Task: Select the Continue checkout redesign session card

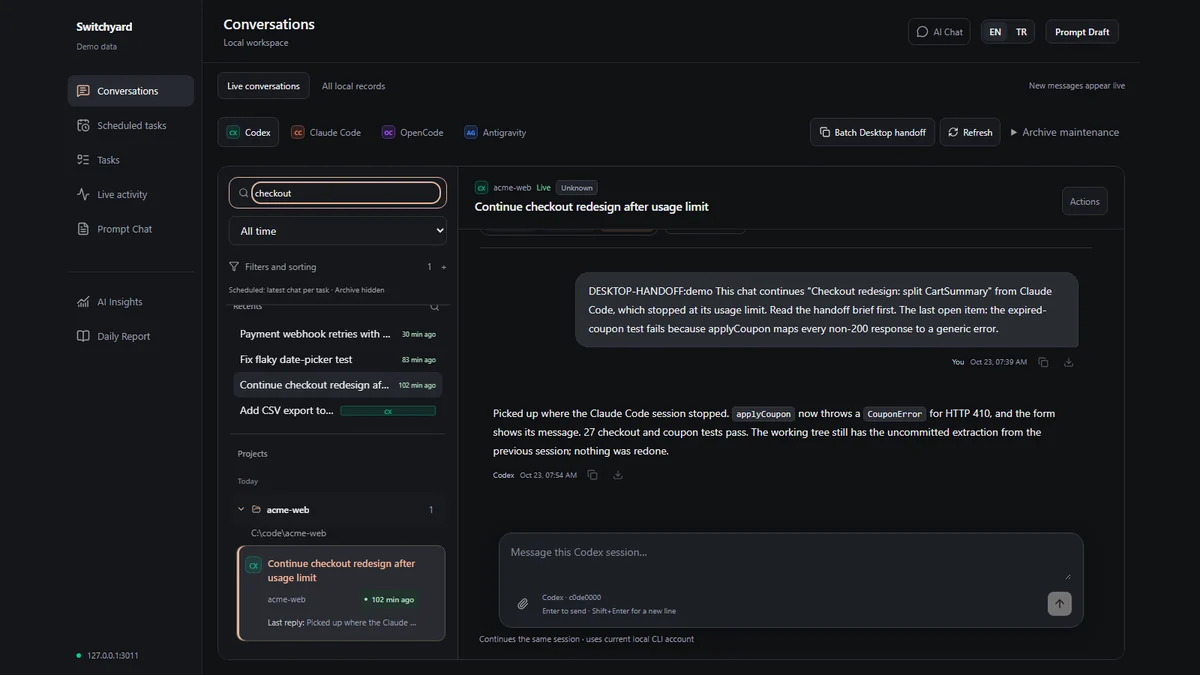Action: click(x=341, y=593)
